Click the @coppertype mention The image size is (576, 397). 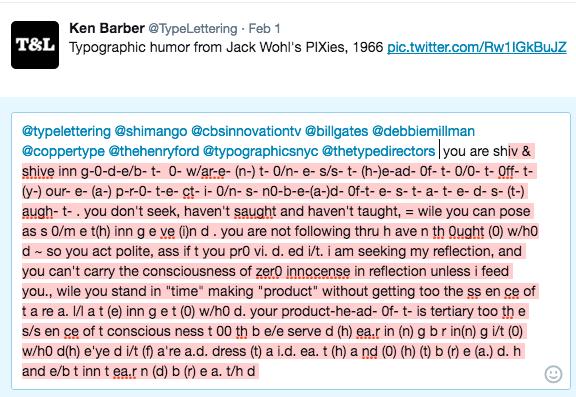63,151
